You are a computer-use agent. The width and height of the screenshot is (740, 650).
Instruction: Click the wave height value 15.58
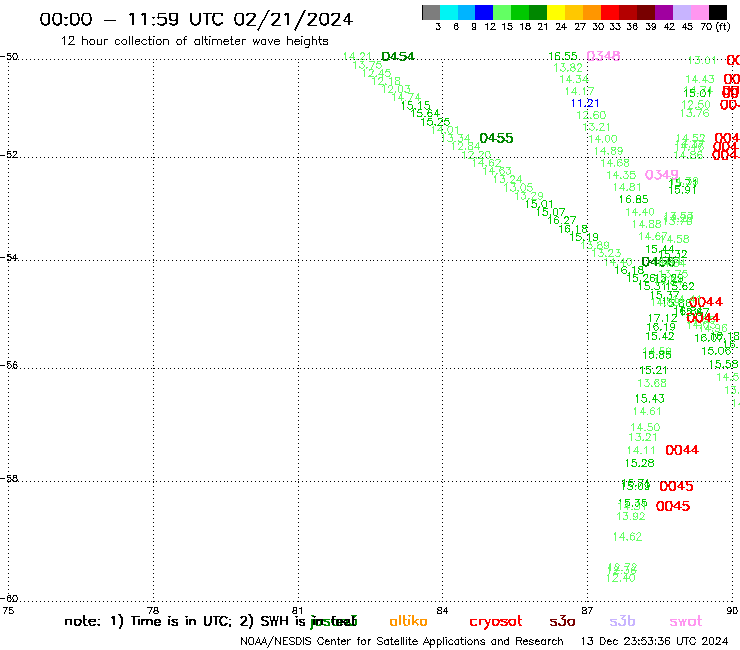tap(723, 364)
